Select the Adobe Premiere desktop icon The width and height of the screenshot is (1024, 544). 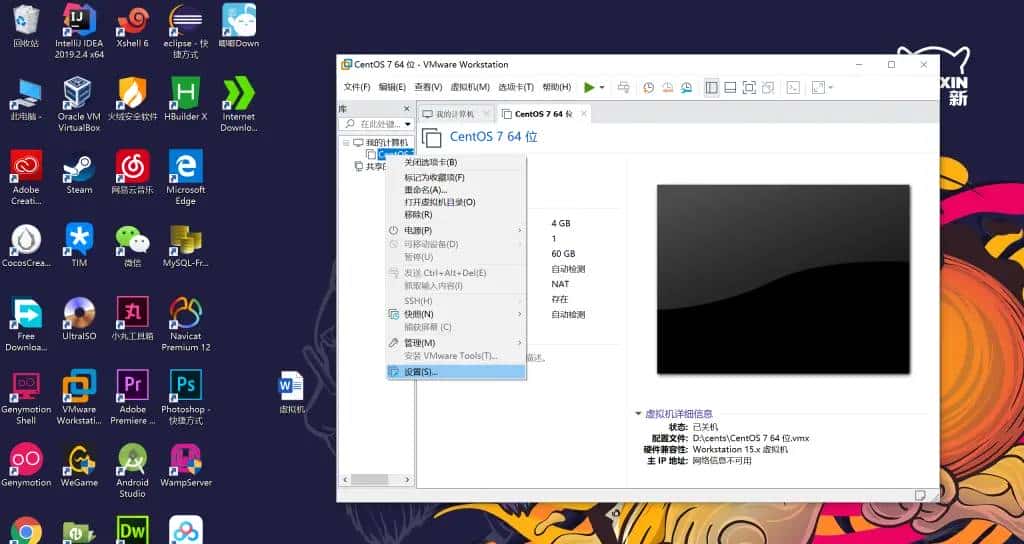[133, 397]
